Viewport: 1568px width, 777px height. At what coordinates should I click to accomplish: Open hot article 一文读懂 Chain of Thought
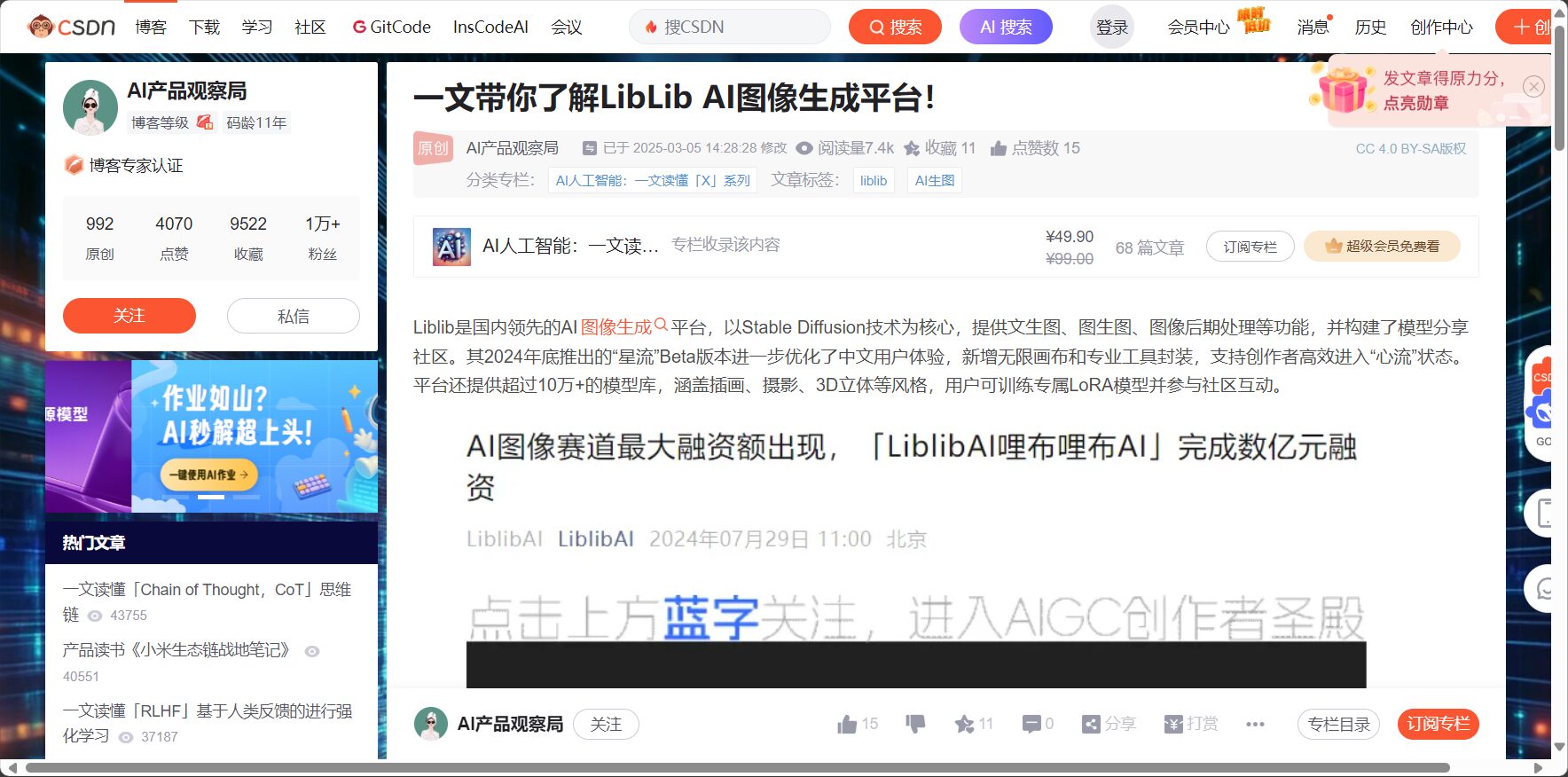coord(207,601)
